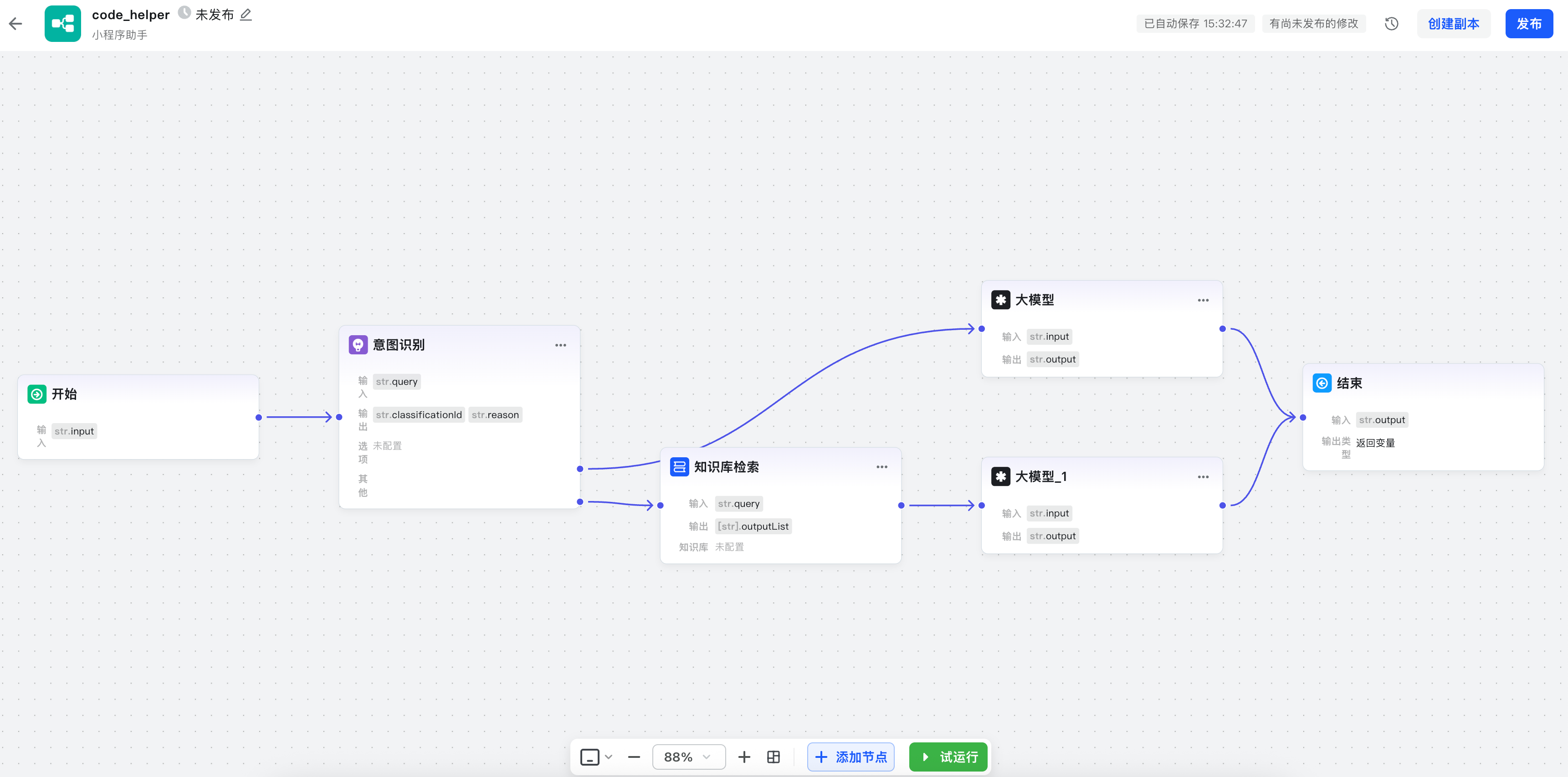Click the 知识库检索 node blue icon
Image resolution: width=1568 pixels, height=777 pixels.
click(x=680, y=467)
